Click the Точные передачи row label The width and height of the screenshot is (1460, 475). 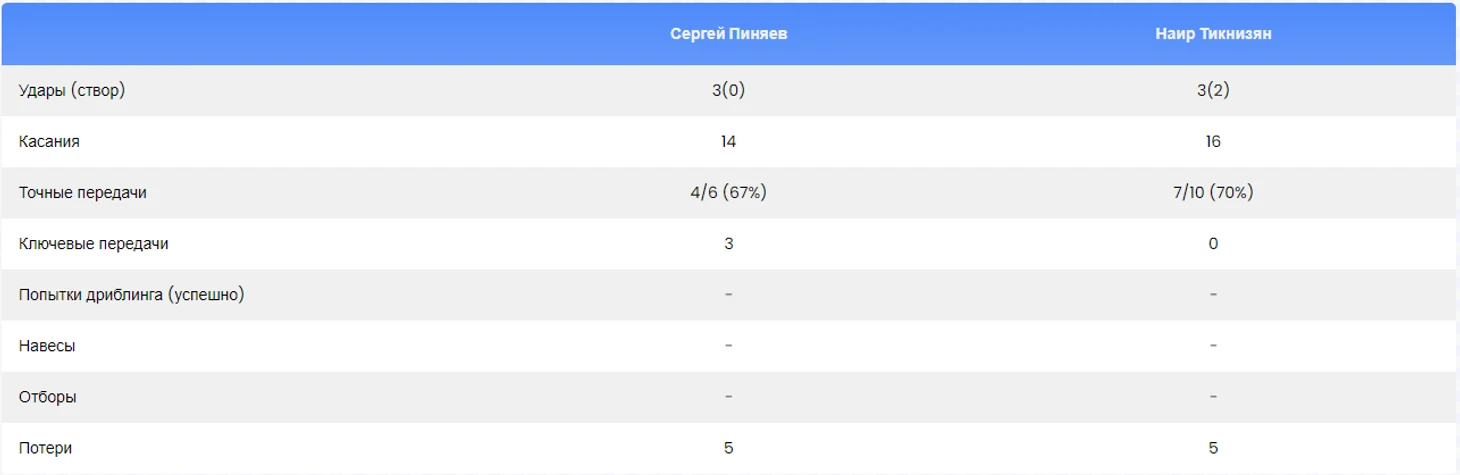pos(83,193)
